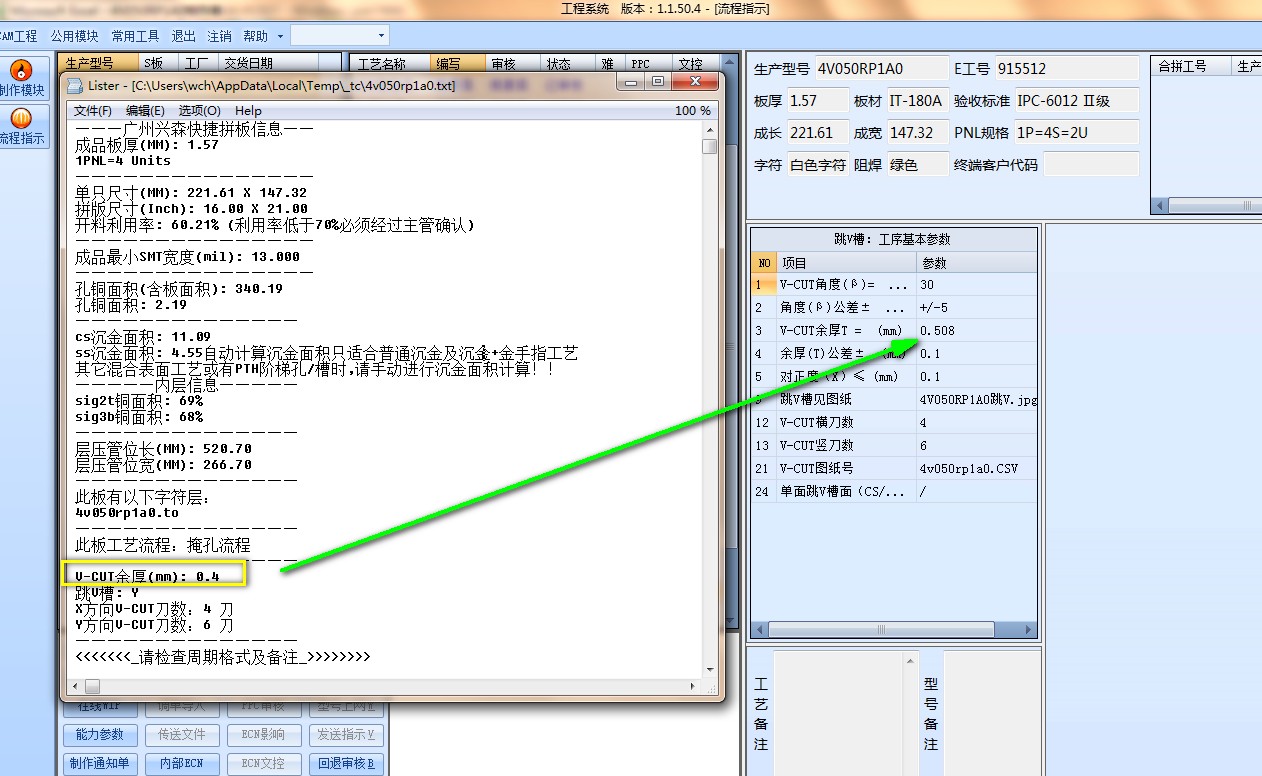
Task: Click the 内部ECN button
Action: click(x=181, y=763)
